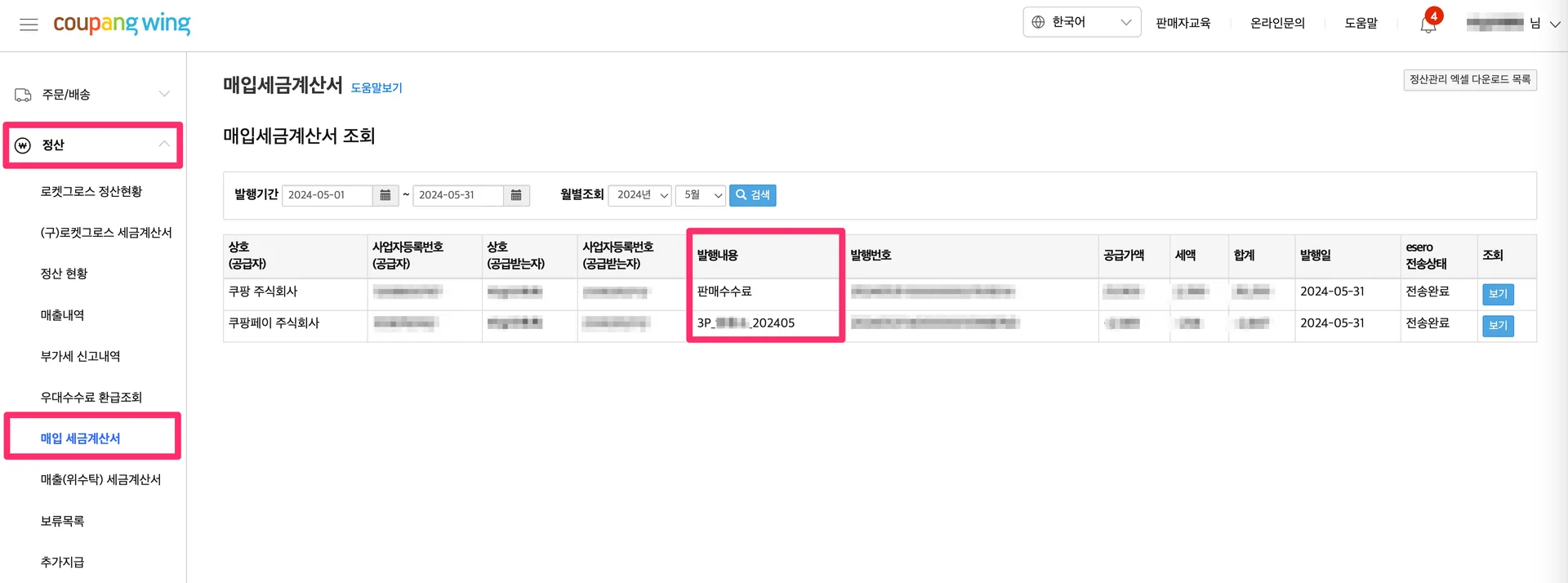Click the 도움말보기 link
Screen dimensions: 1568x583
[x=376, y=87]
